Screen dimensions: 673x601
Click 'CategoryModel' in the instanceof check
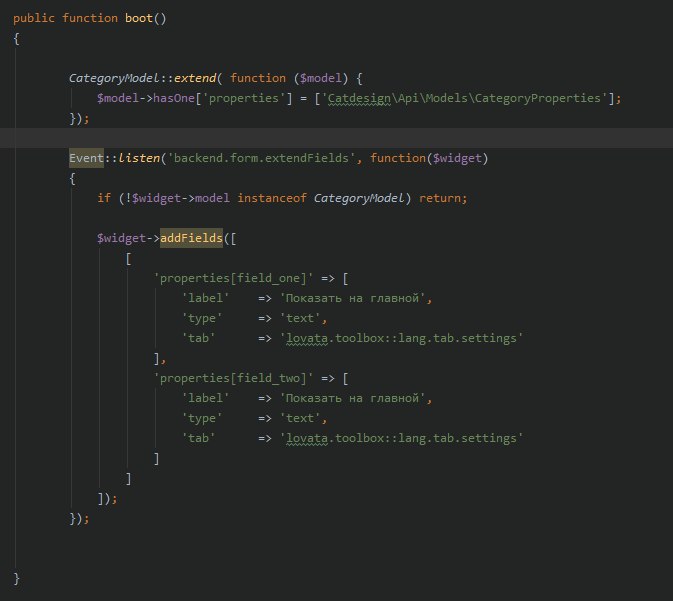click(x=359, y=198)
